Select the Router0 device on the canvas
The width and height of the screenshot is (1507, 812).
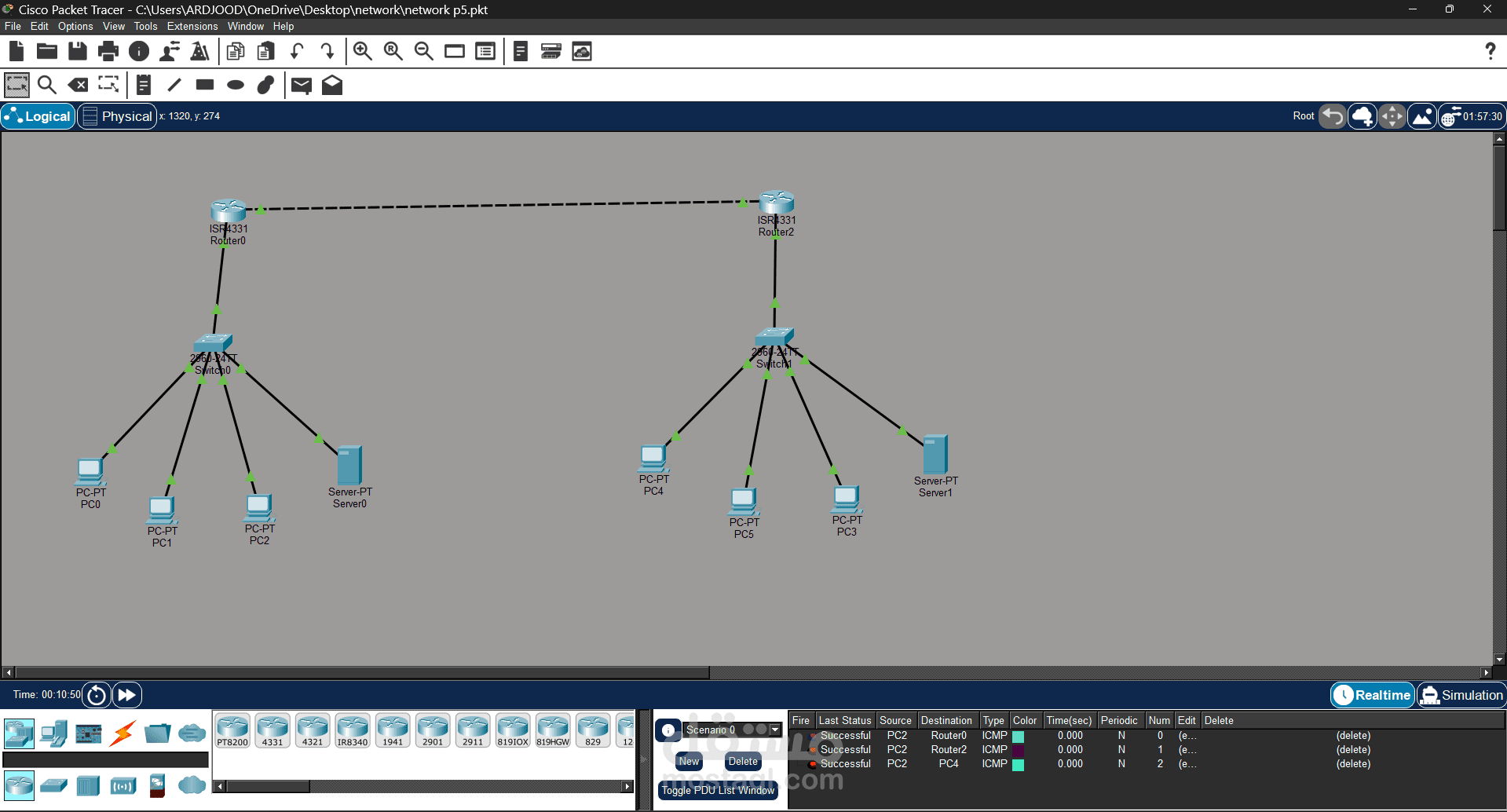click(229, 211)
